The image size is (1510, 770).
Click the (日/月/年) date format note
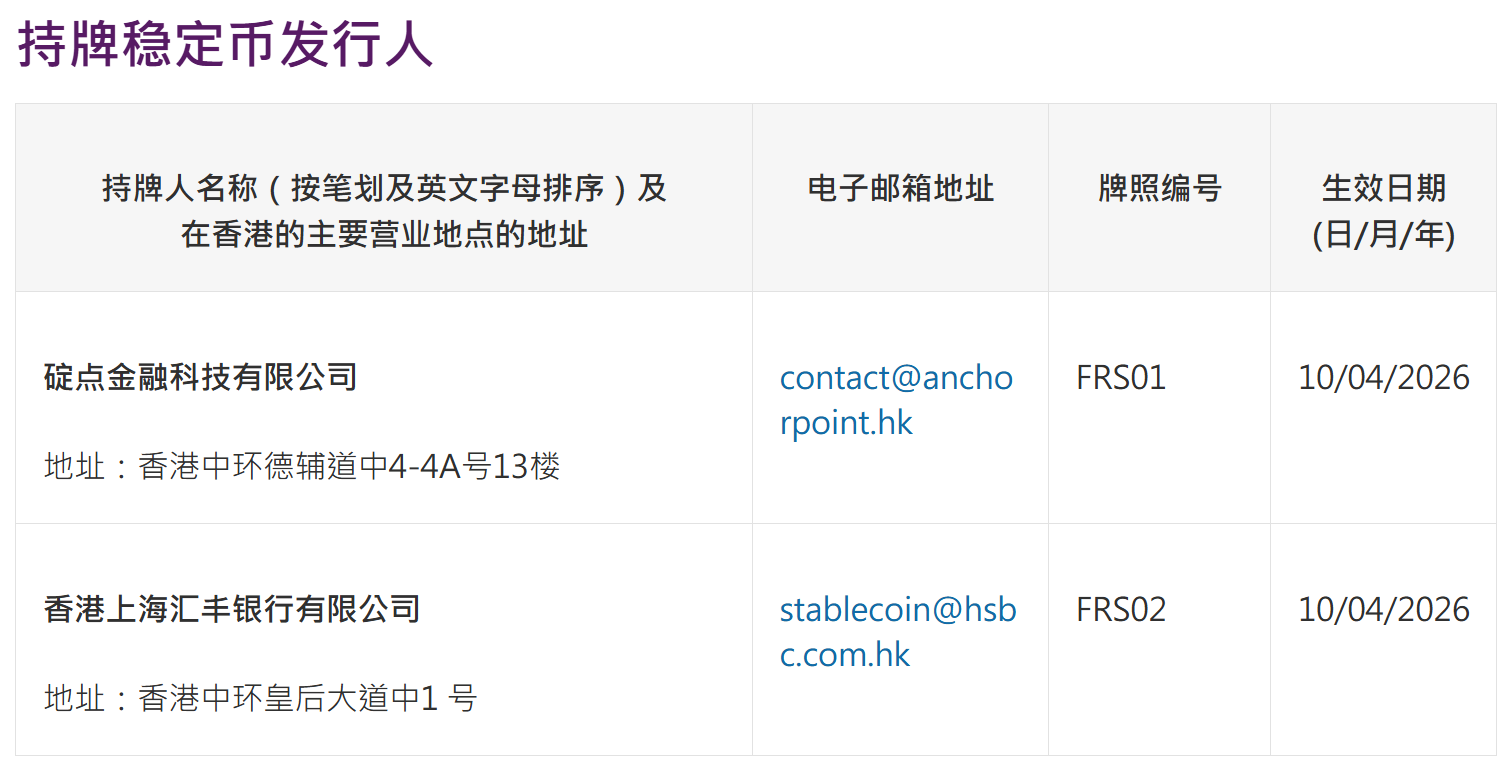(x=1383, y=235)
